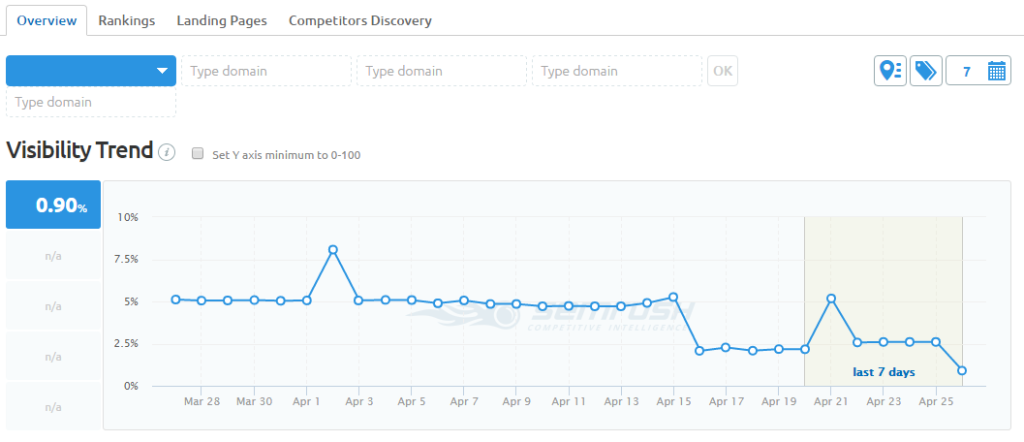Enable Set Y axis minimum to 0-100
The height and width of the screenshot is (442, 1024).
click(x=197, y=154)
